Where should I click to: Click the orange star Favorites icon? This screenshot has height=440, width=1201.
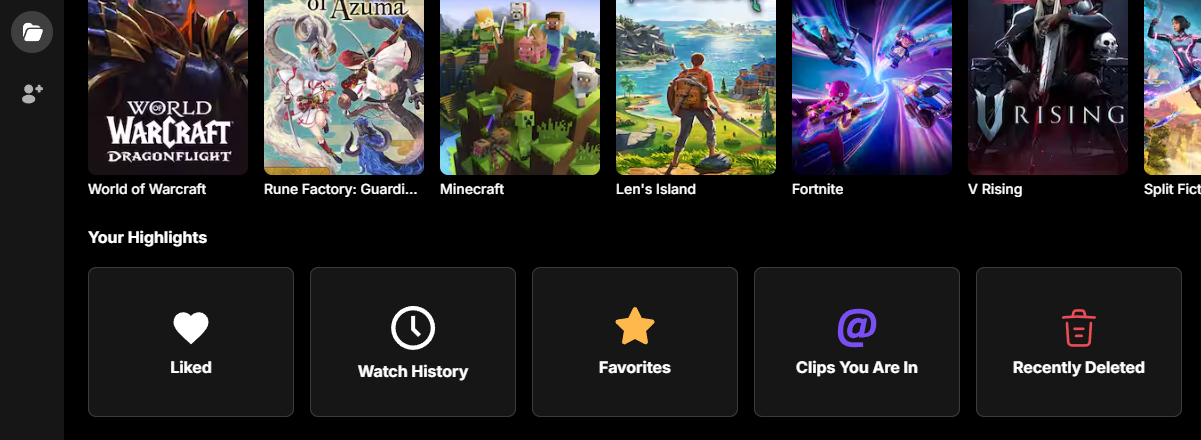coord(635,327)
